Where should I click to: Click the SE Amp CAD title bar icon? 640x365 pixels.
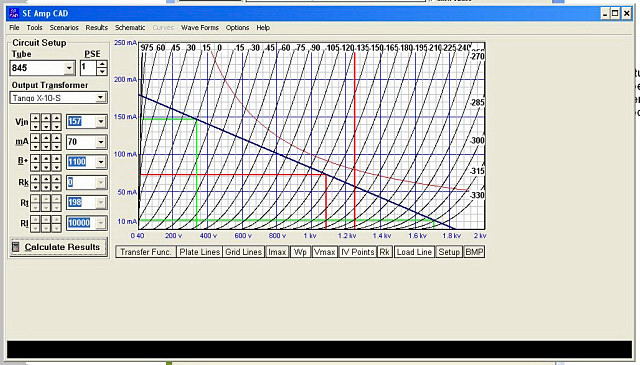[14, 13]
